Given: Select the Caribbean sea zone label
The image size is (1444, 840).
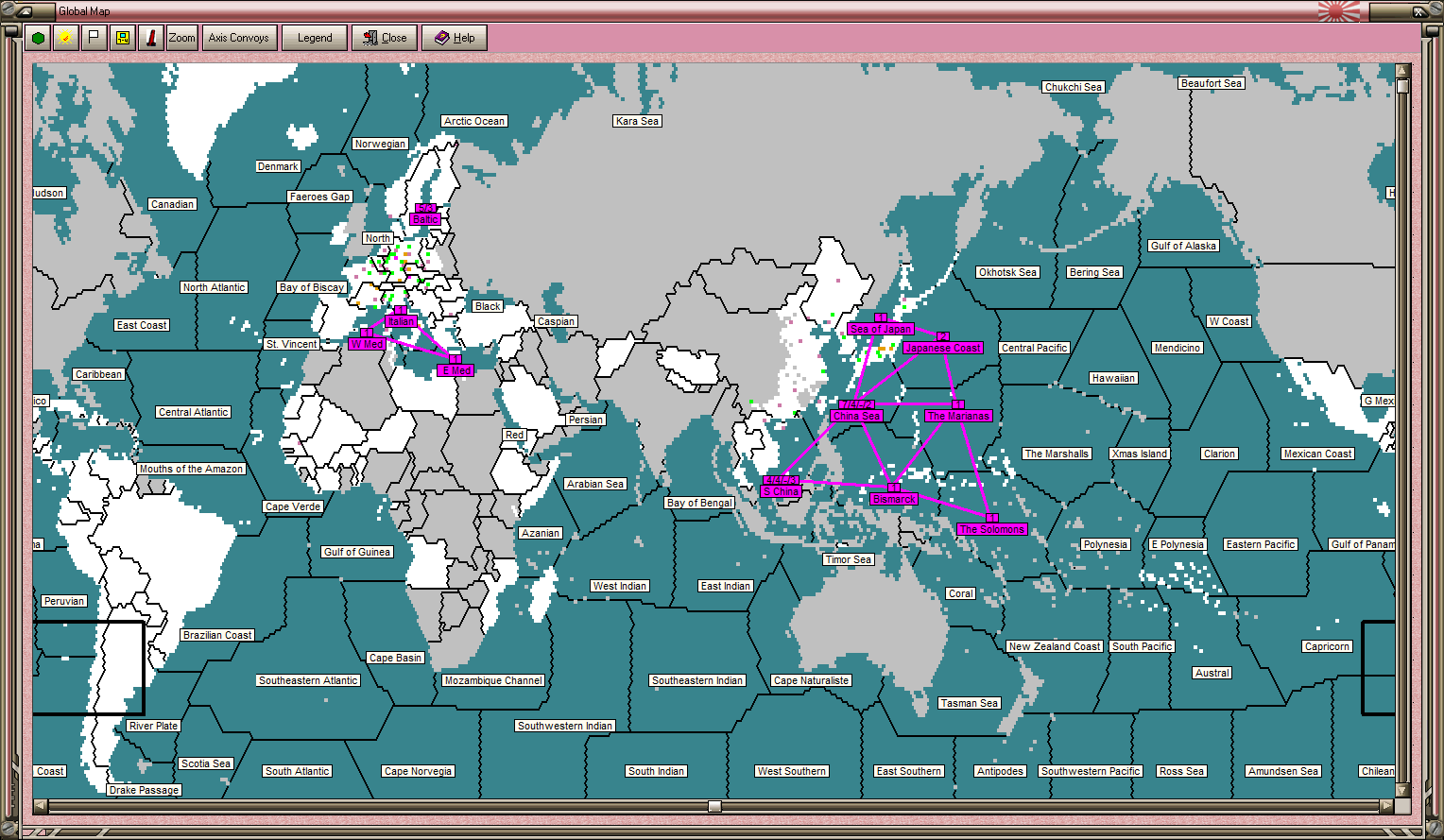Looking at the screenshot, I should tap(98, 374).
